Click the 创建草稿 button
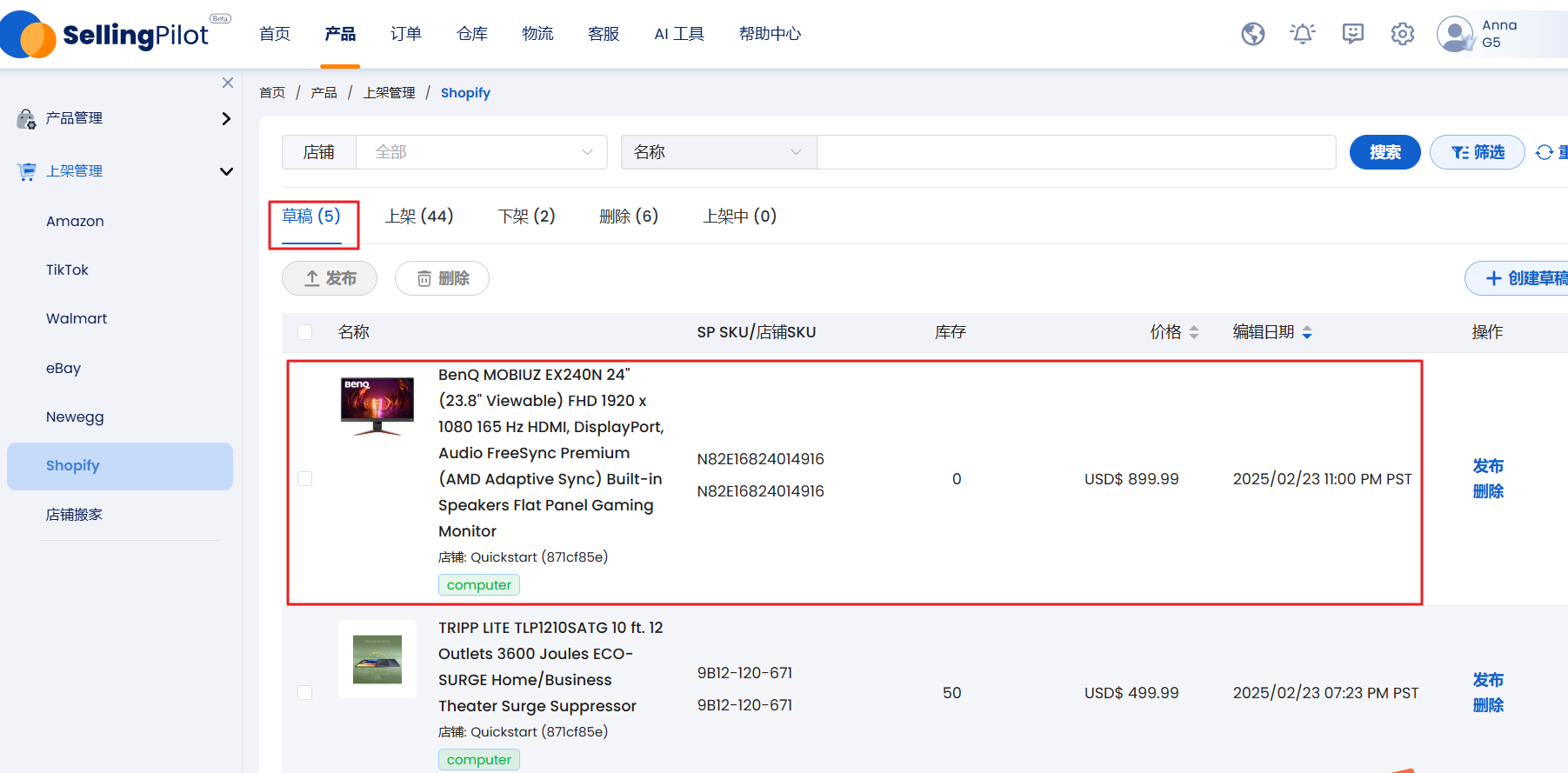 [1518, 278]
